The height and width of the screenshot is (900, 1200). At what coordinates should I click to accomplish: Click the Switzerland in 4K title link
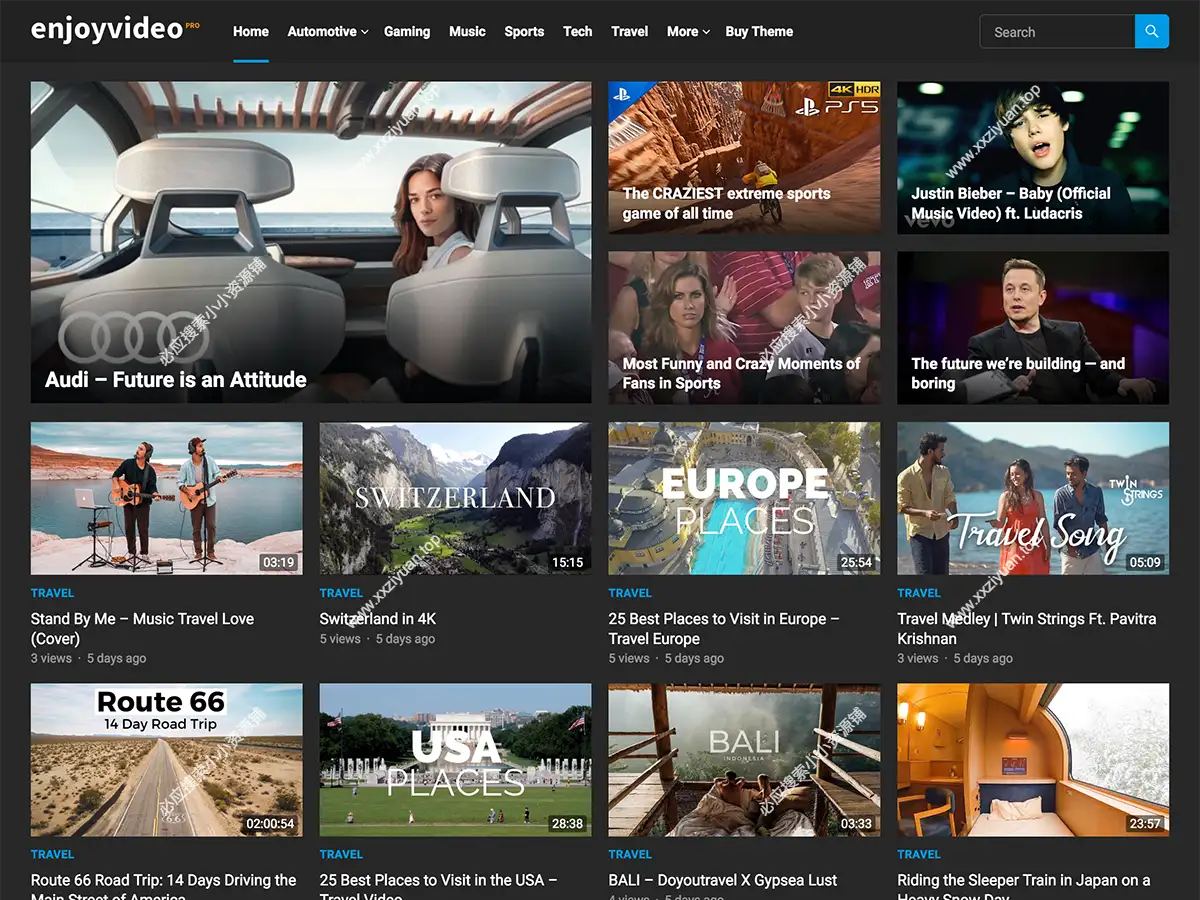tap(378, 619)
